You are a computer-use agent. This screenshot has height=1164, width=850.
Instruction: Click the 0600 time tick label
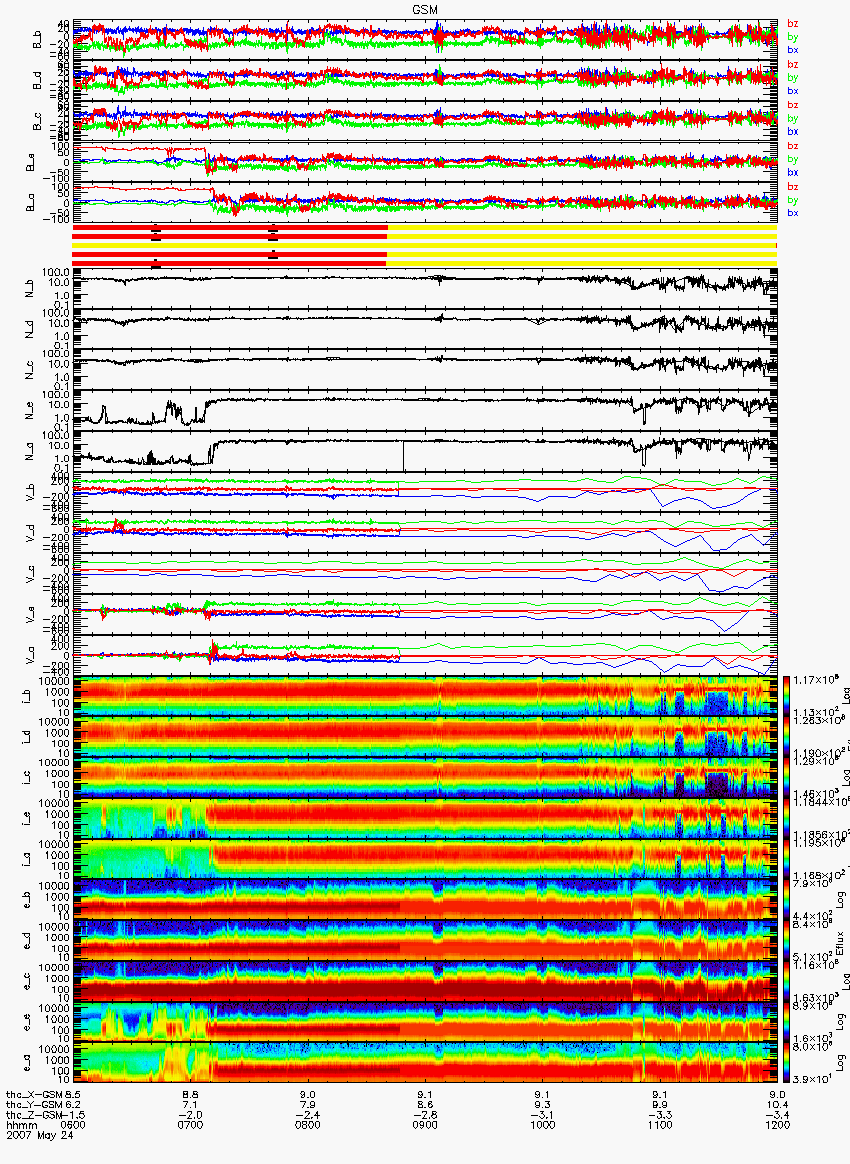[73, 1125]
